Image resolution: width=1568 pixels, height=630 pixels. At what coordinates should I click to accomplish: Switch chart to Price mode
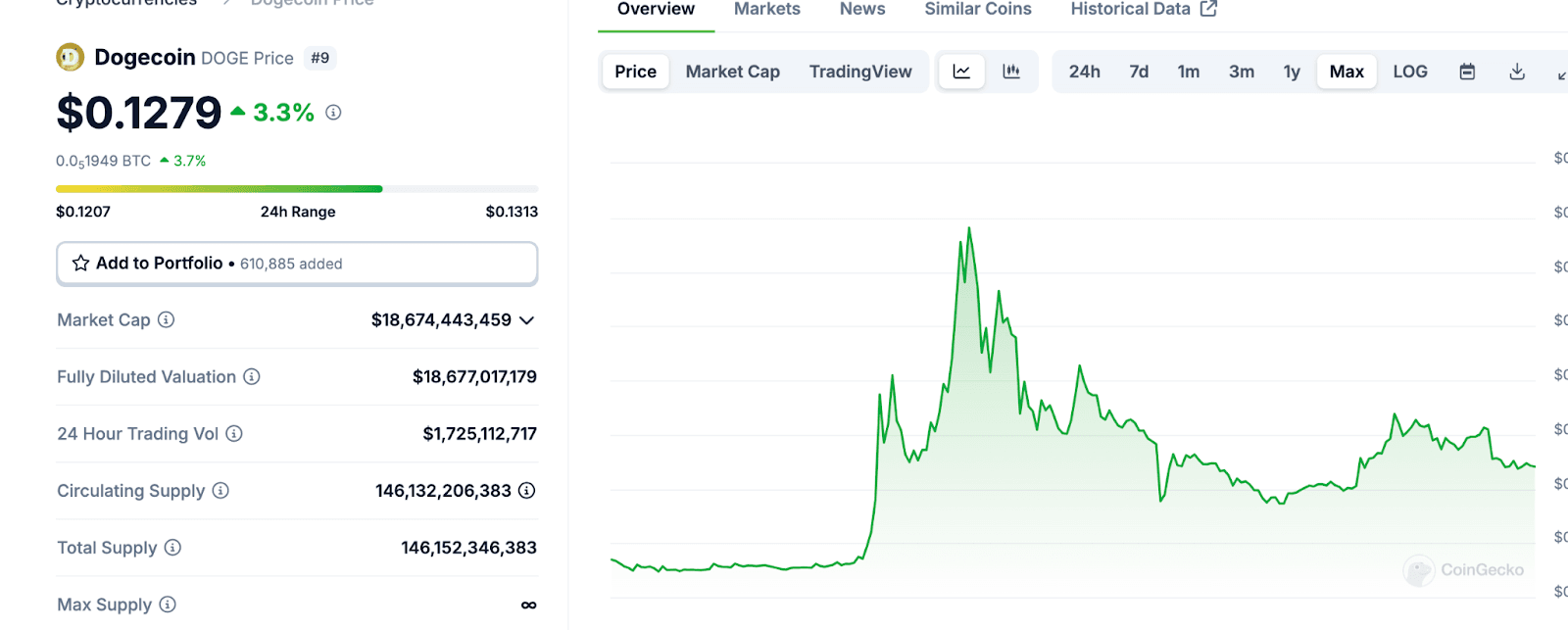[636, 72]
